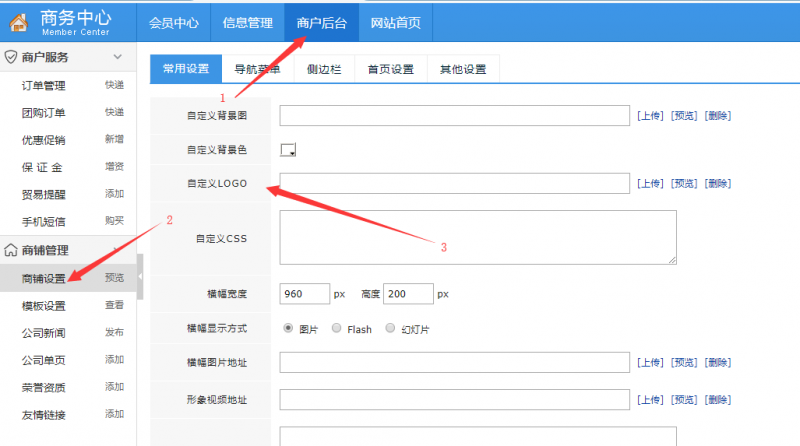Image resolution: width=800 pixels, height=446 pixels.
Task: Open the 会员中心 top menu
Action: tap(173, 22)
